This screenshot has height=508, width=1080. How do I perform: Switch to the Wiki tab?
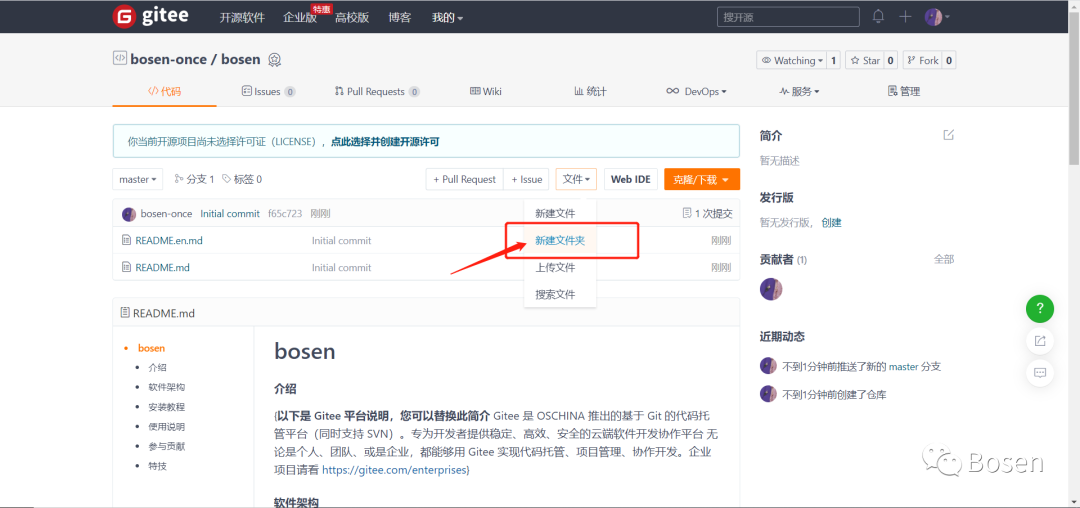tap(486, 92)
